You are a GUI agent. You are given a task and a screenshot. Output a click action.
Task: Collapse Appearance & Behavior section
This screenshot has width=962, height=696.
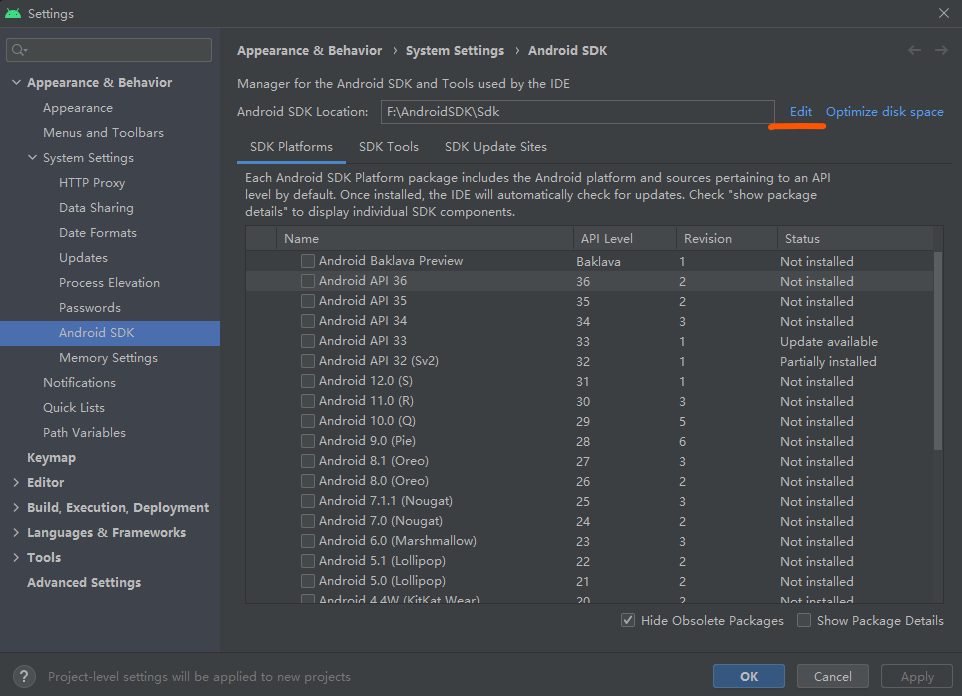pos(17,82)
